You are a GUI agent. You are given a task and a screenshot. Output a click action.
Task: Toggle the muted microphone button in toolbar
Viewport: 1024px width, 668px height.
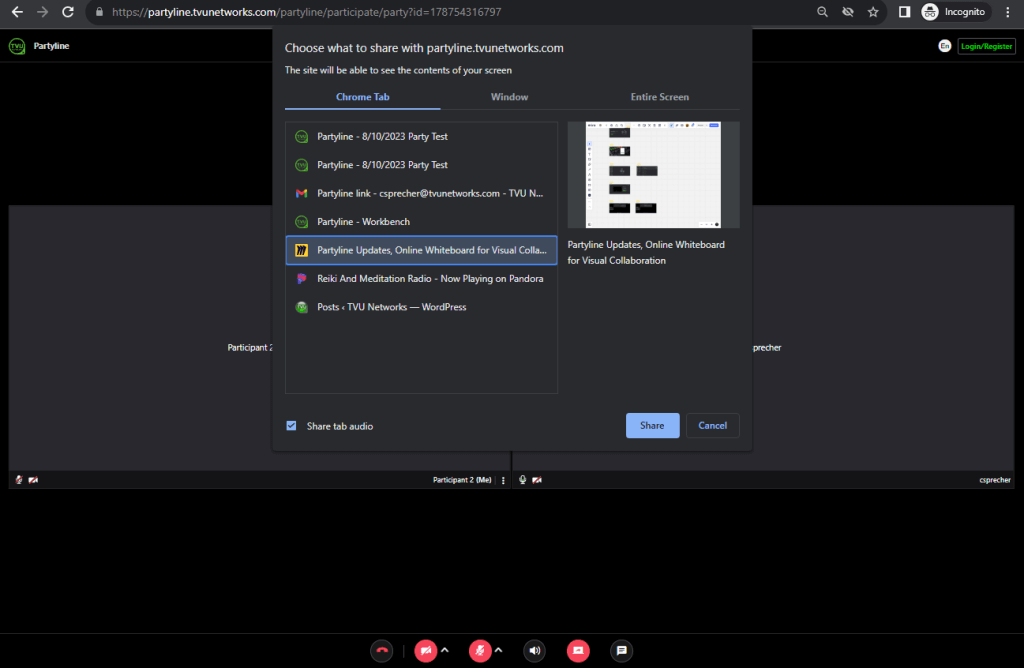[x=480, y=650]
